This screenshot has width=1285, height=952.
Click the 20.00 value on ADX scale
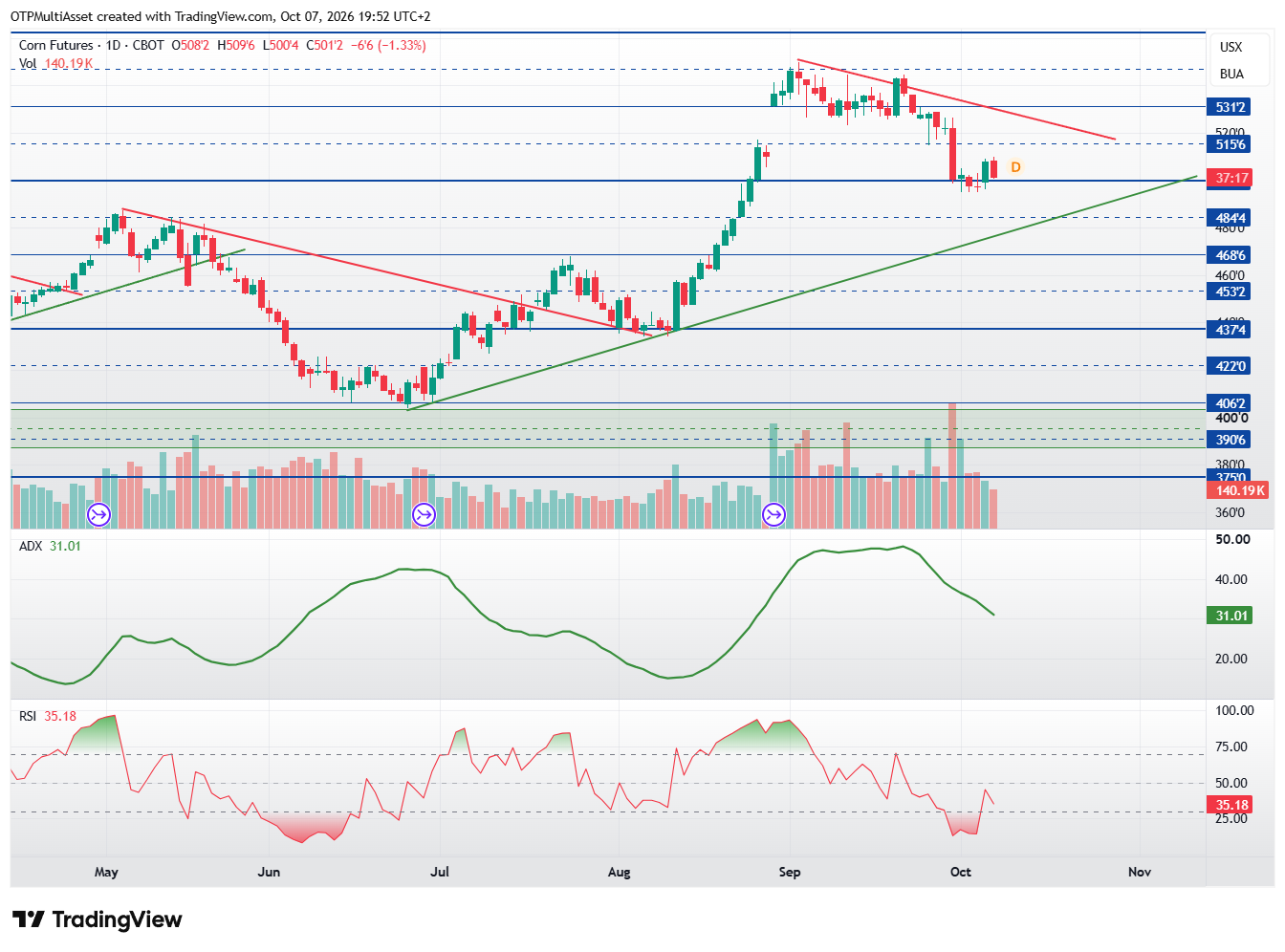pyautogui.click(x=1231, y=659)
